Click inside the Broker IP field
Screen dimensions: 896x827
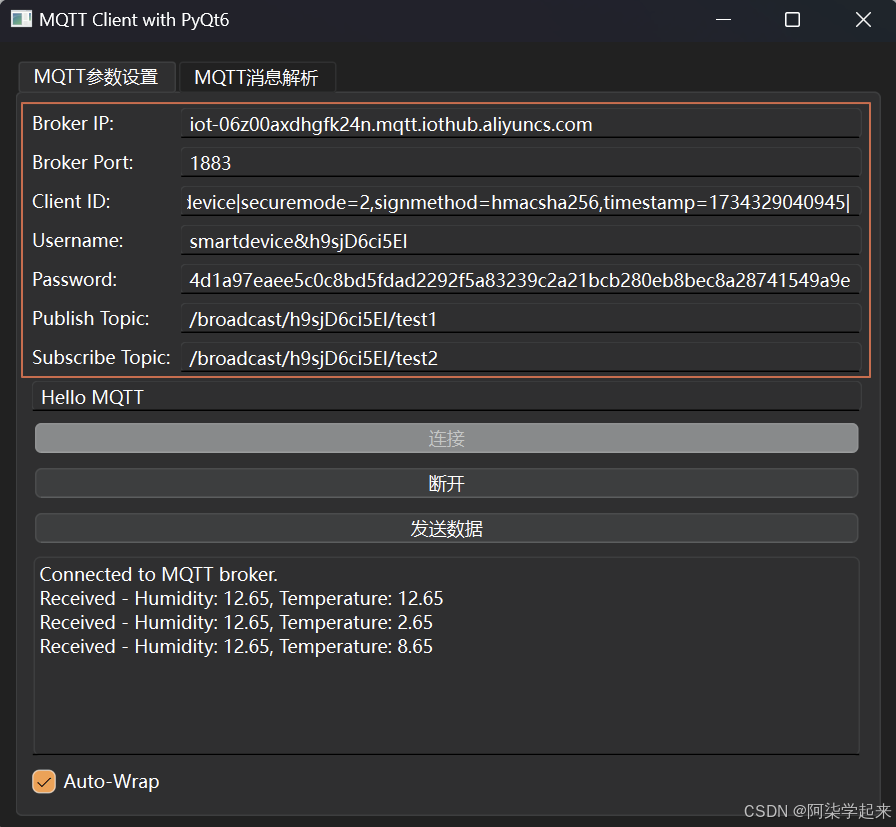pyautogui.click(x=520, y=123)
